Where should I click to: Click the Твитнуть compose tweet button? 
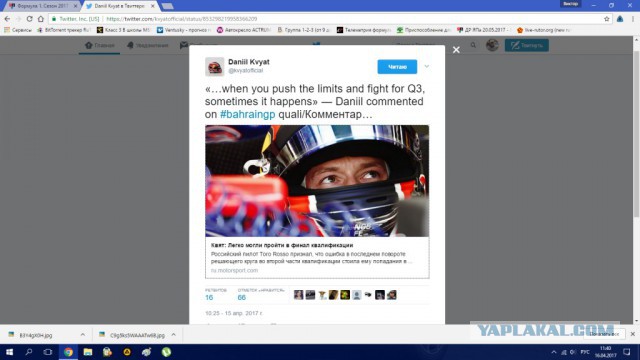pos(527,45)
